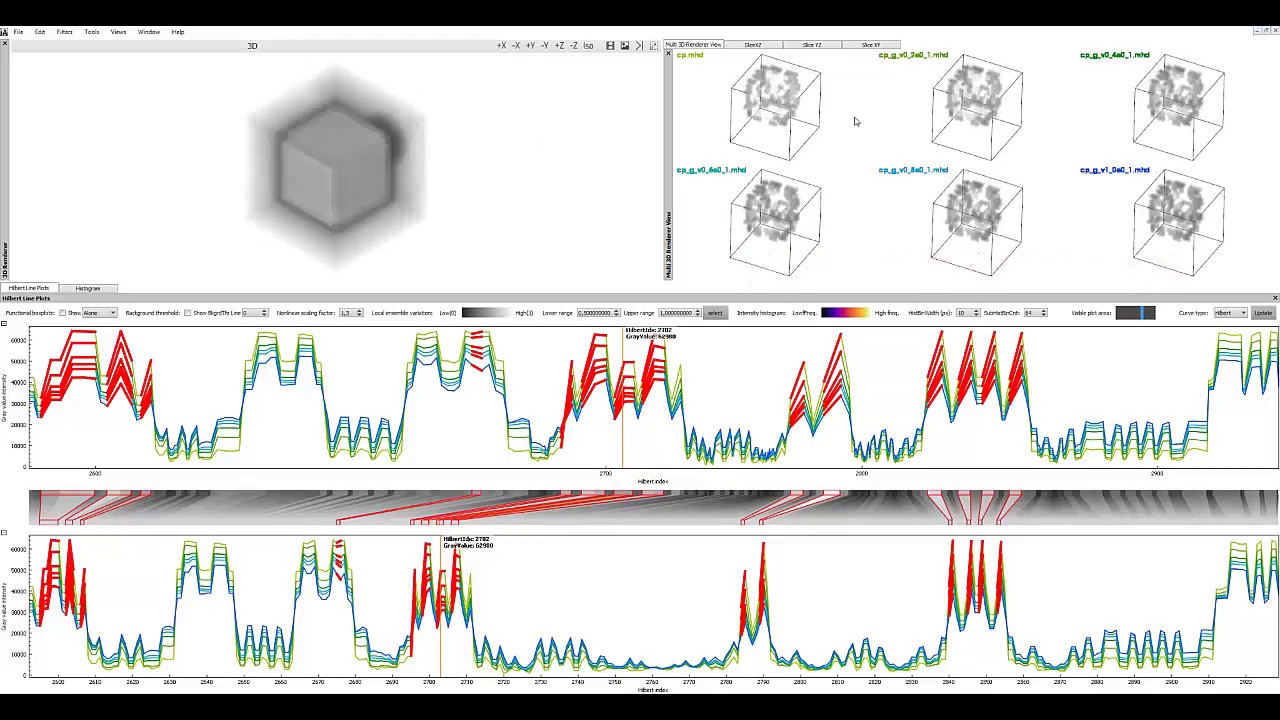Click the grey-red linking band between plots
Viewport: 1280px width, 720px height.
tap(653, 507)
